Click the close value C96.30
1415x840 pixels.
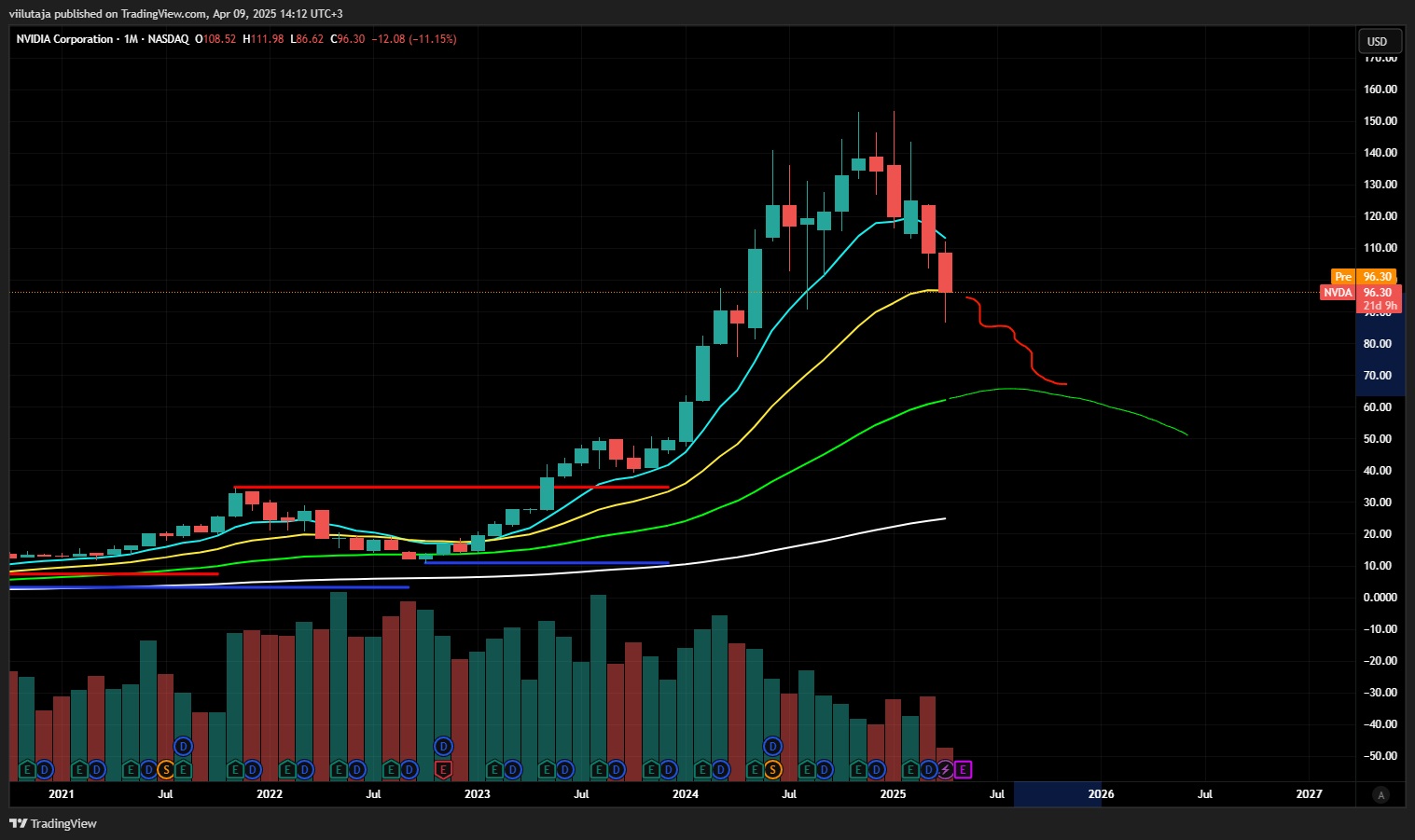tap(348, 39)
